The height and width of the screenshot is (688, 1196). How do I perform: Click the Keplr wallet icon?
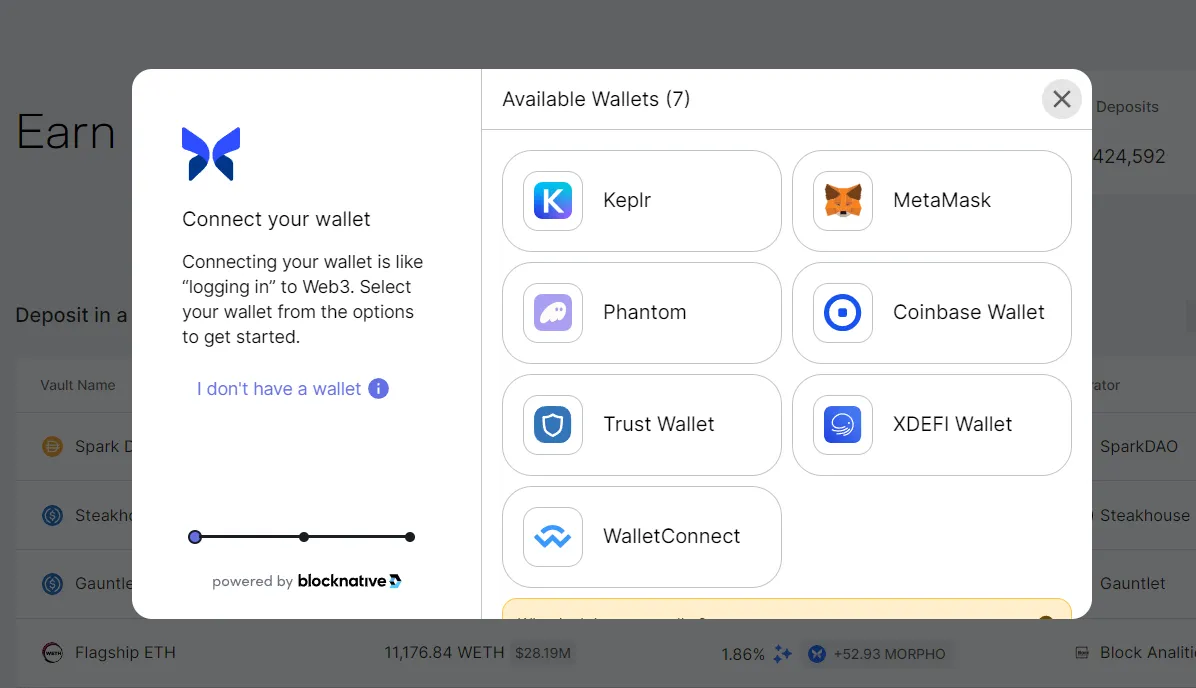coord(552,201)
